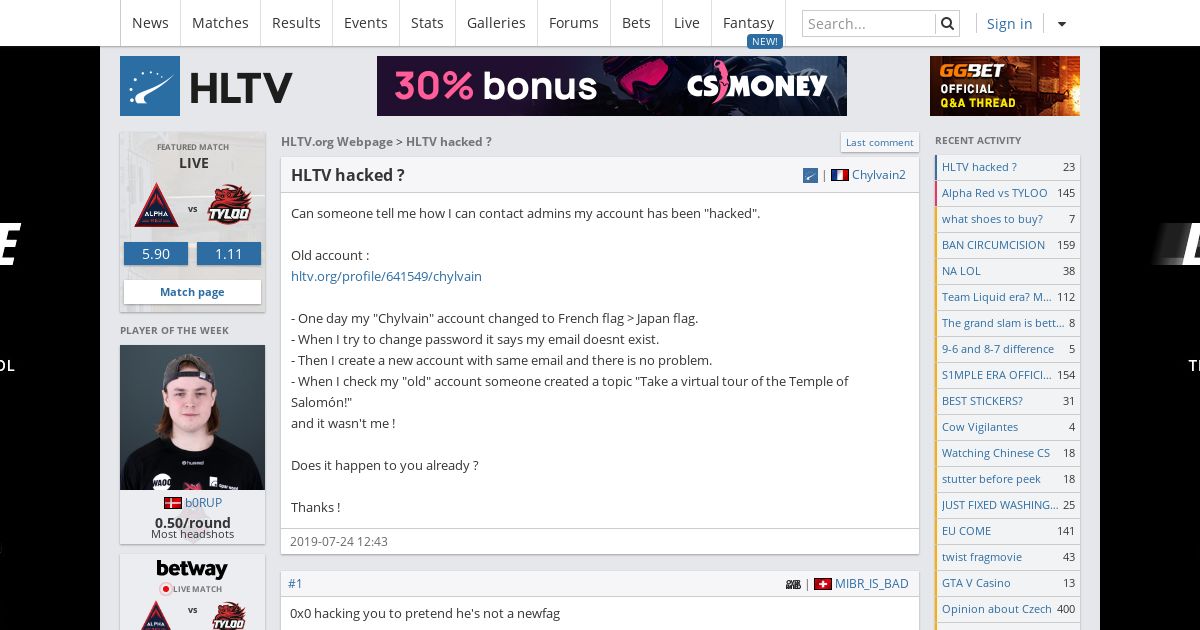Open the Match page link
1200x630 pixels.
(192, 292)
